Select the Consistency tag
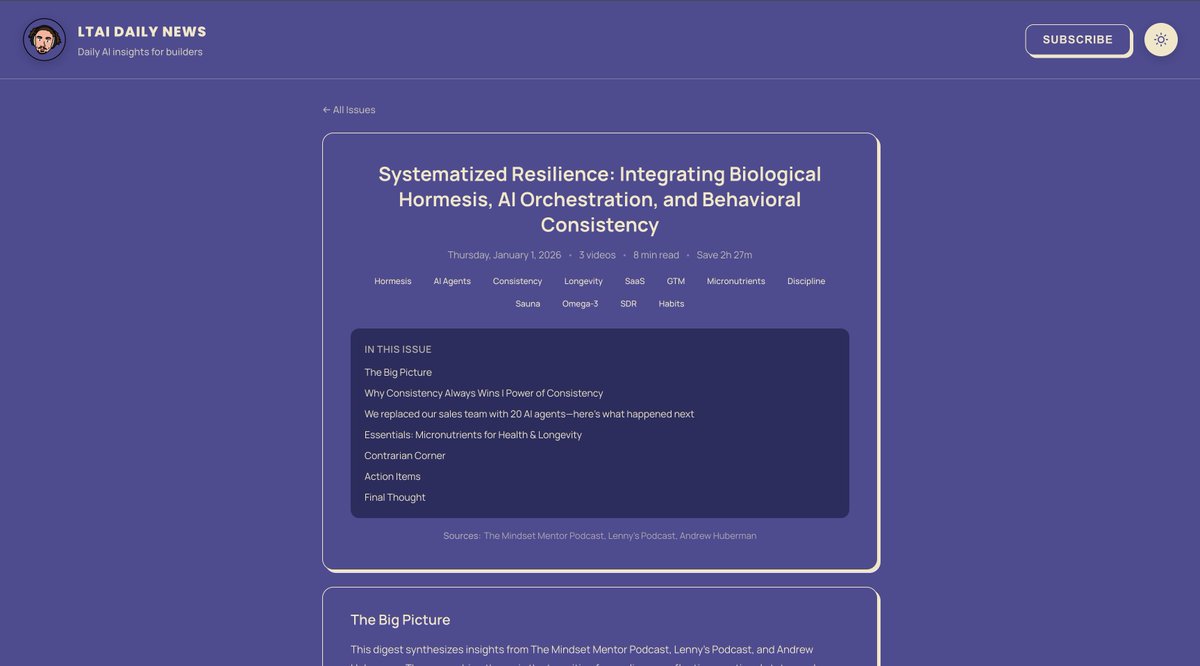This screenshot has height=666, width=1200. [517, 281]
